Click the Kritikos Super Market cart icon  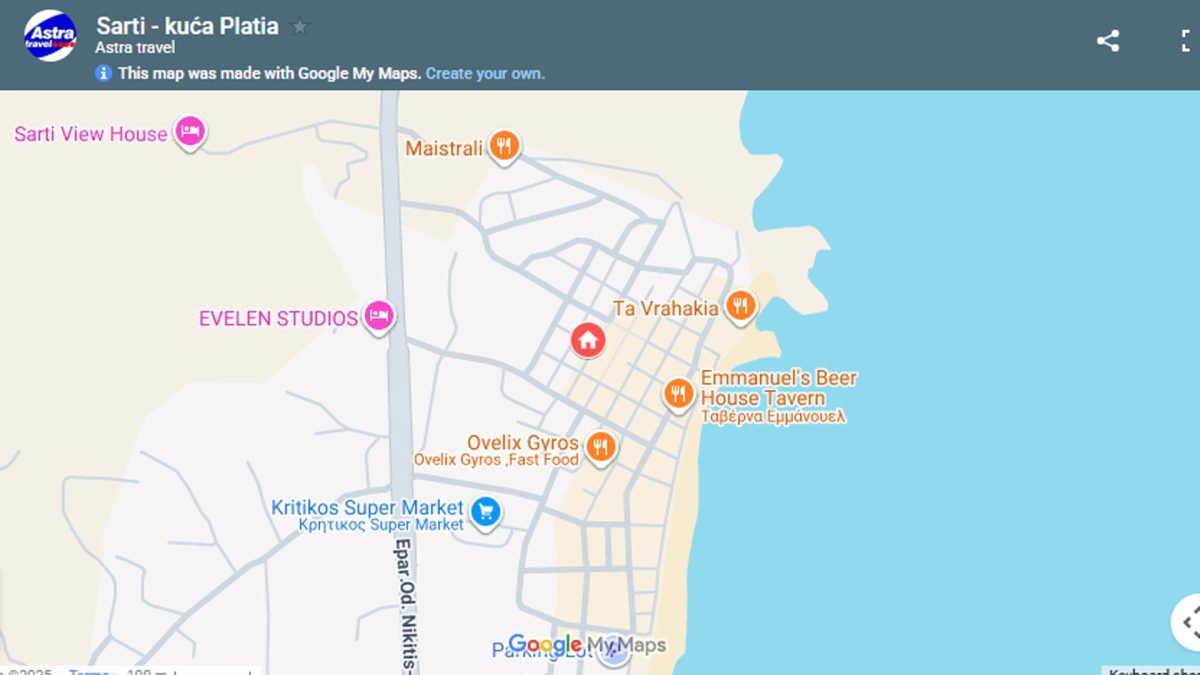(x=486, y=512)
